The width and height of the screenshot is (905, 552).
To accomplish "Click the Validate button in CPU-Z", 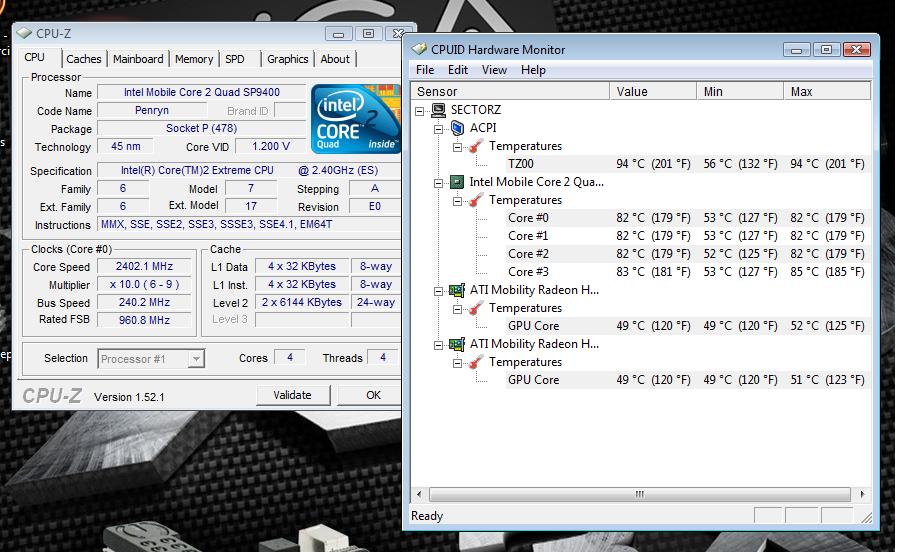I will click(x=293, y=395).
